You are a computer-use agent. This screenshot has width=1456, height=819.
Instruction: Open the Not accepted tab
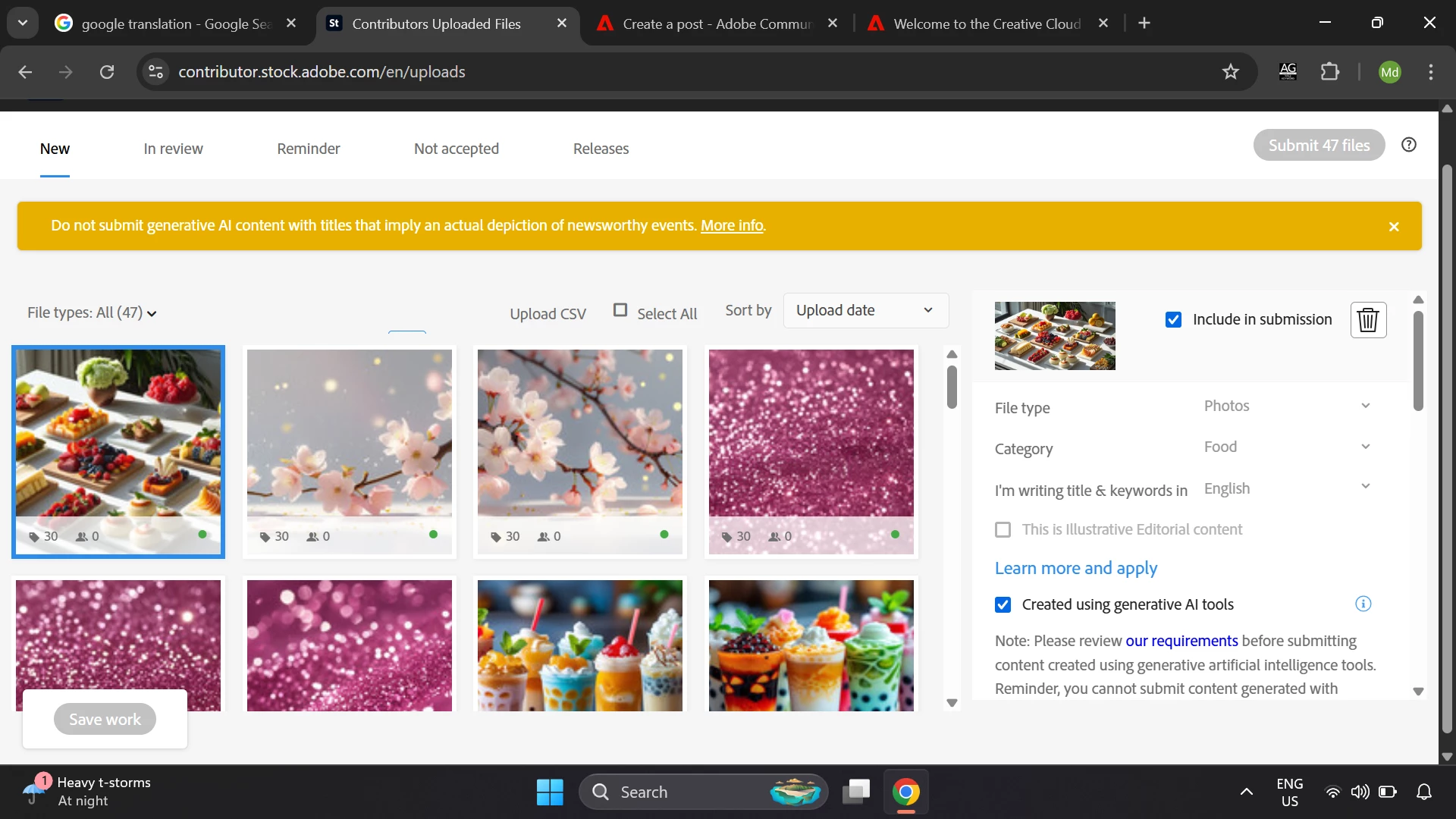point(456,149)
